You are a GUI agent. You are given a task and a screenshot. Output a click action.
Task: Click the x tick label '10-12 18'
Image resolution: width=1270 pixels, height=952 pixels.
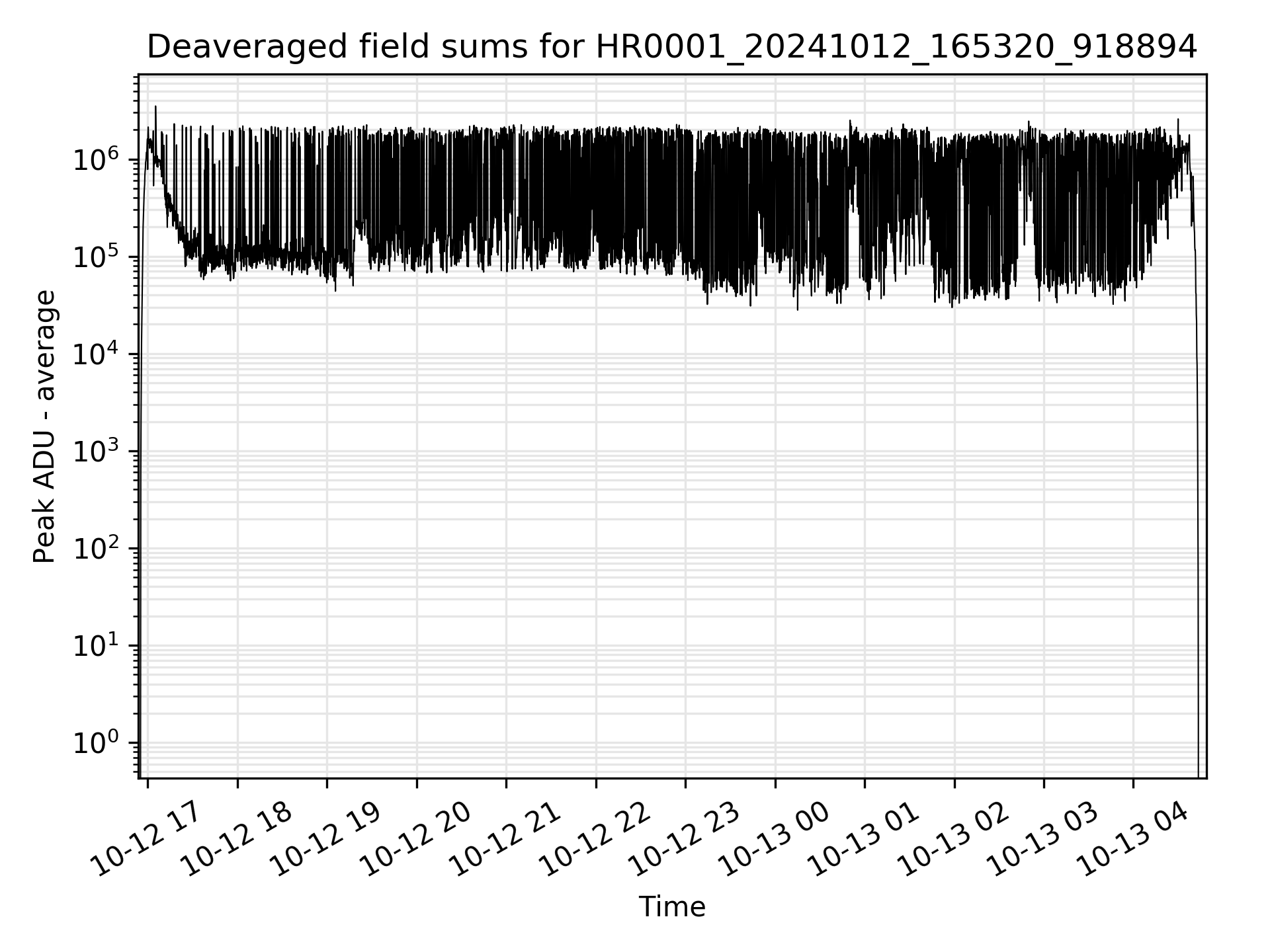click(x=235, y=838)
